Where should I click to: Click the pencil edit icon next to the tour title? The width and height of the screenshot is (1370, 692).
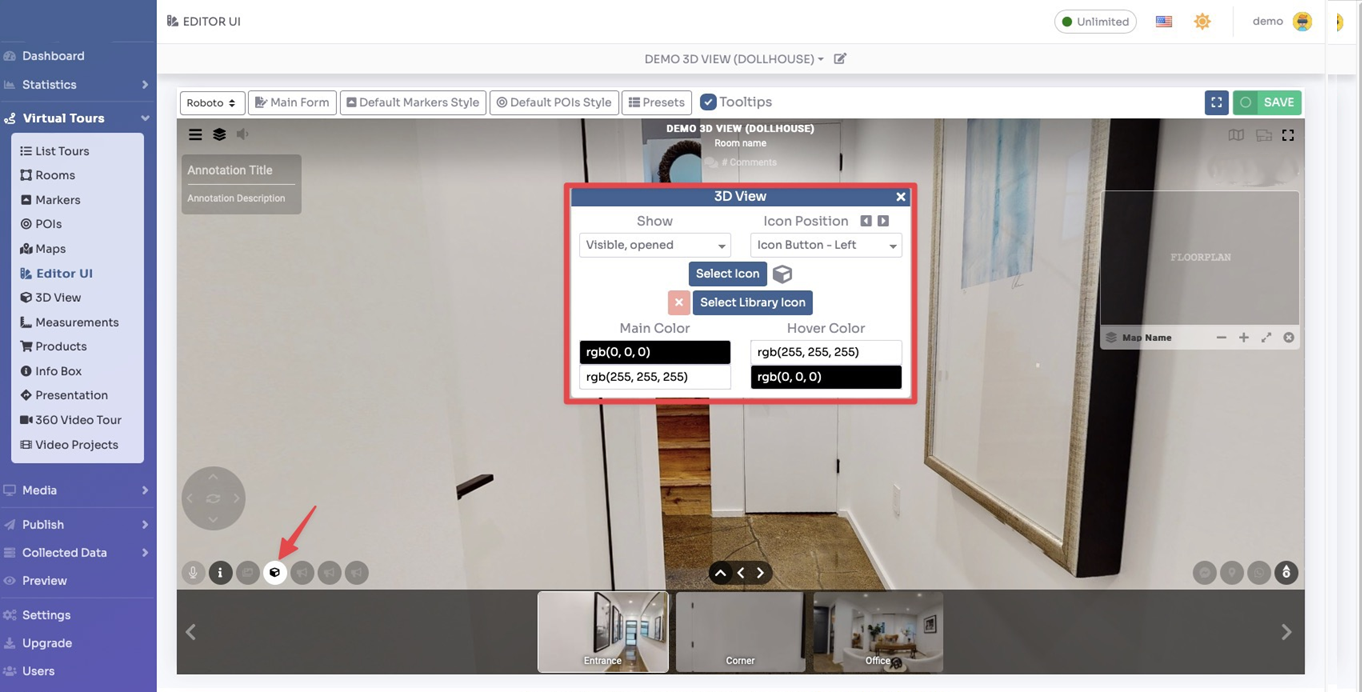(839, 58)
